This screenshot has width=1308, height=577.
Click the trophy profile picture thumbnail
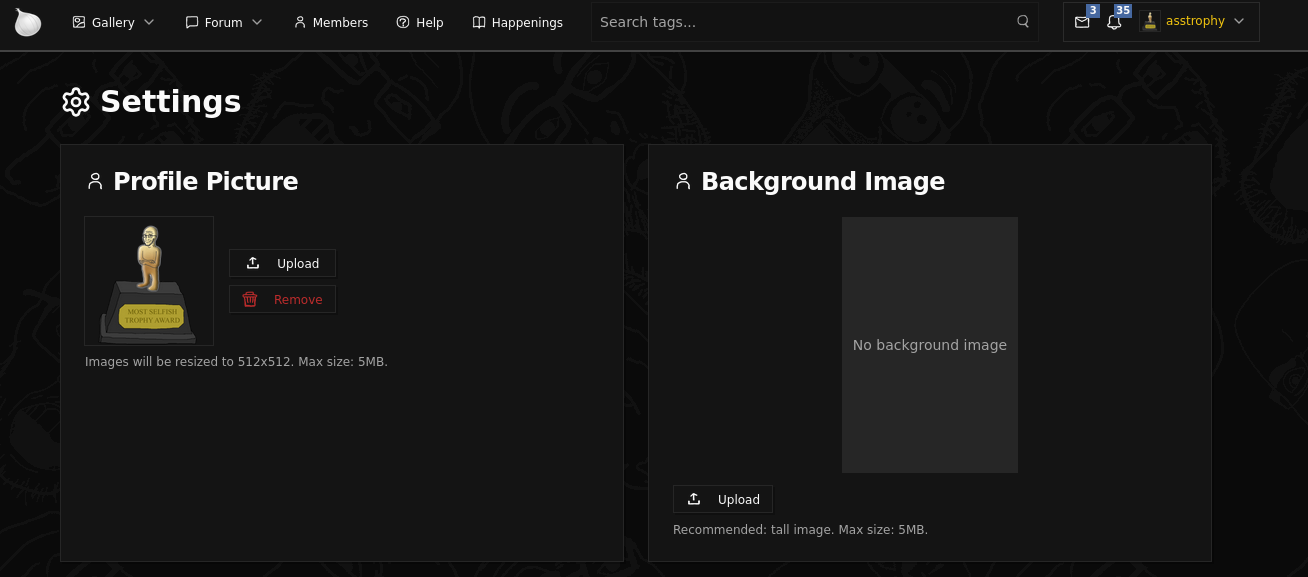pyautogui.click(x=149, y=281)
